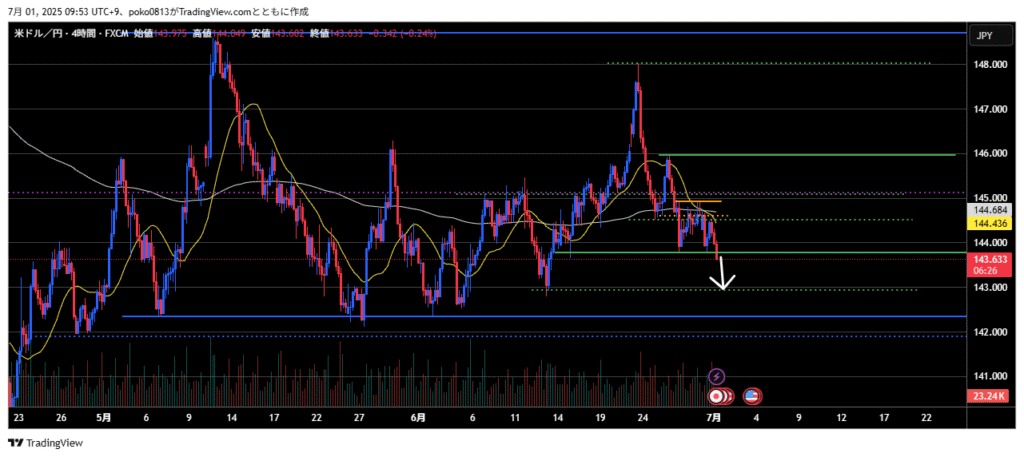Screen dimensions: 1024x457
Task: Select the solid green line near 146.000
Action: click(x=800, y=155)
